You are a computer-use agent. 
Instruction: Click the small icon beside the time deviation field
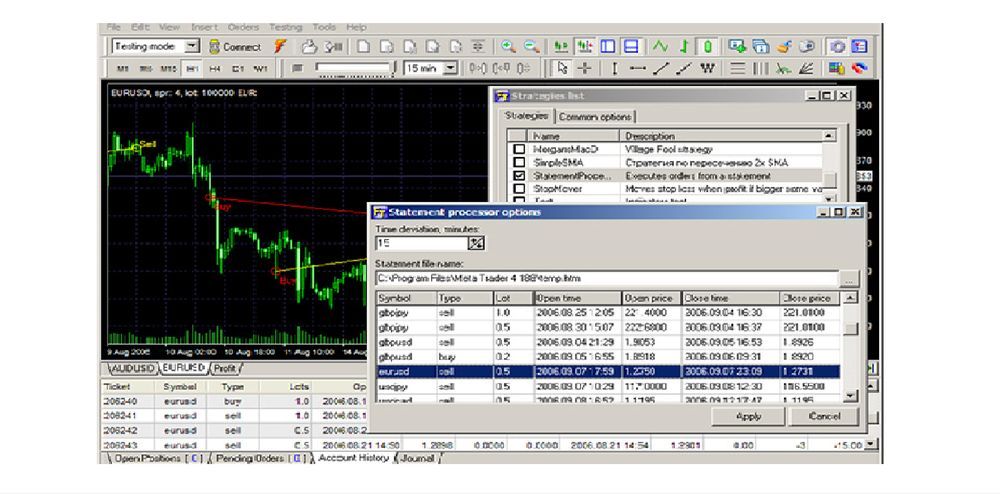(476, 243)
